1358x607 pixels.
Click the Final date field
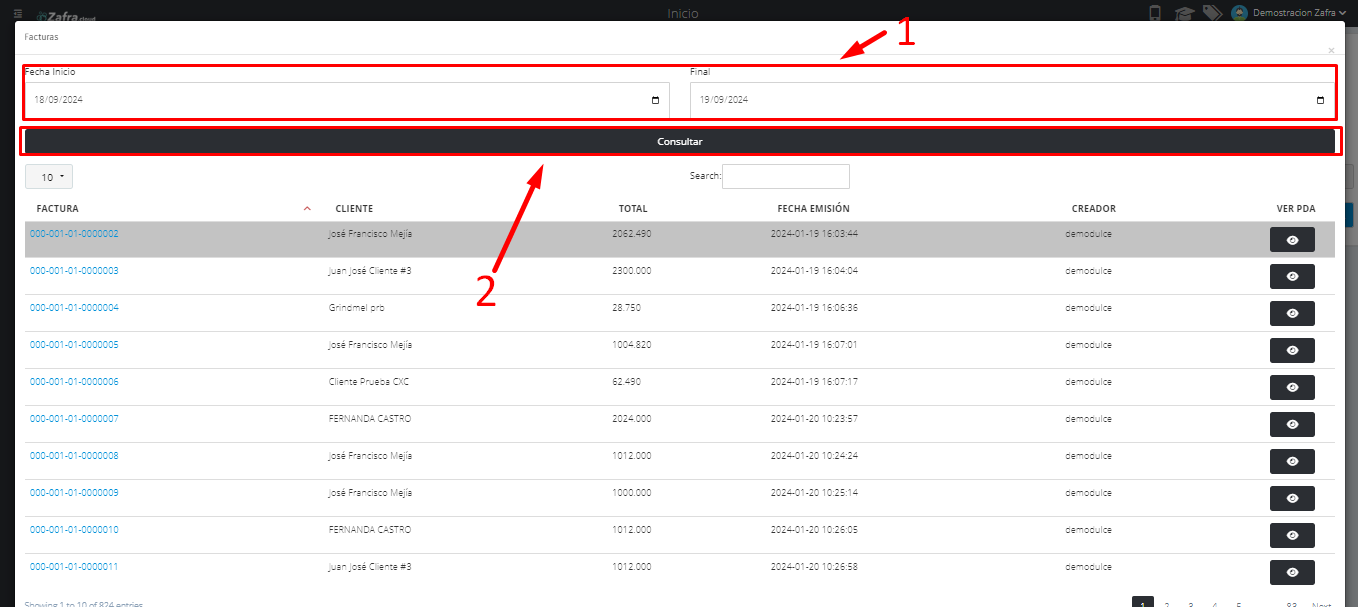(1012, 100)
